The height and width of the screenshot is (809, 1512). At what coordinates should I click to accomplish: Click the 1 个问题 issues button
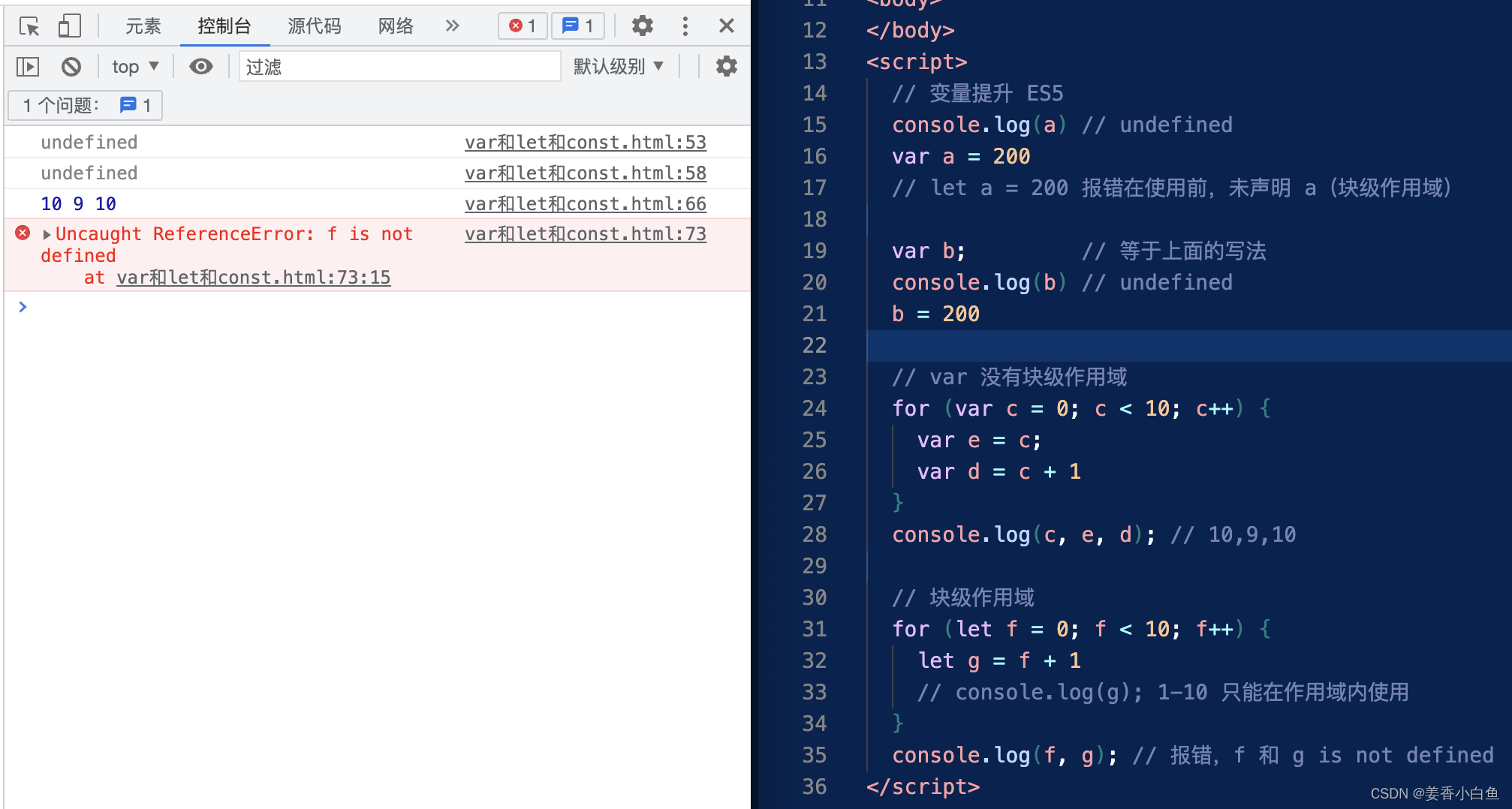86,105
